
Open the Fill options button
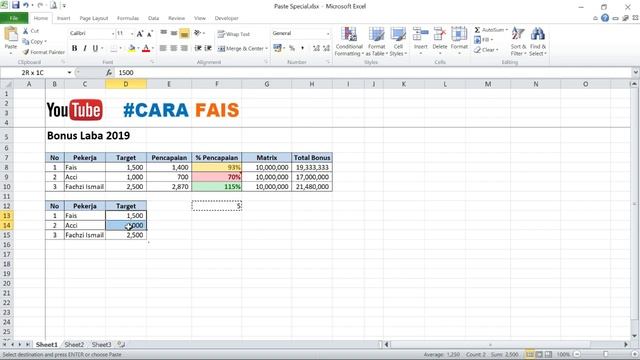(x=483, y=40)
